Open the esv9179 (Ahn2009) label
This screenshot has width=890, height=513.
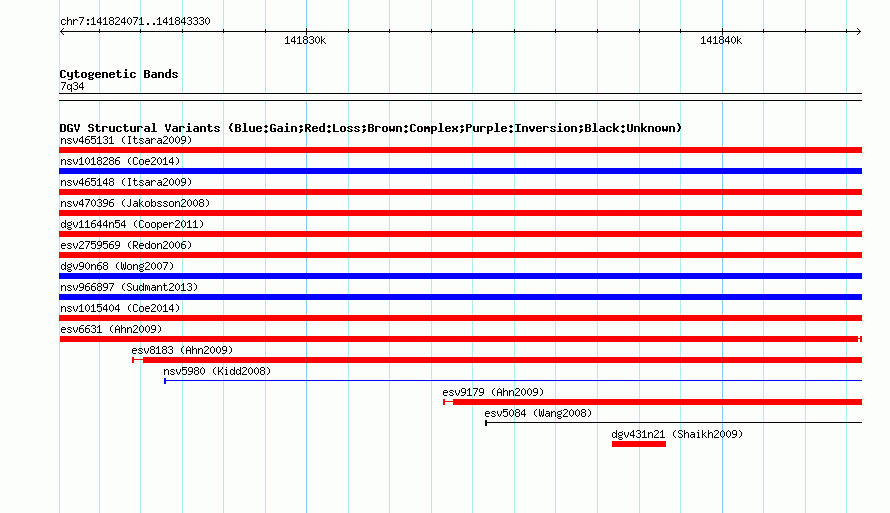[493, 392]
